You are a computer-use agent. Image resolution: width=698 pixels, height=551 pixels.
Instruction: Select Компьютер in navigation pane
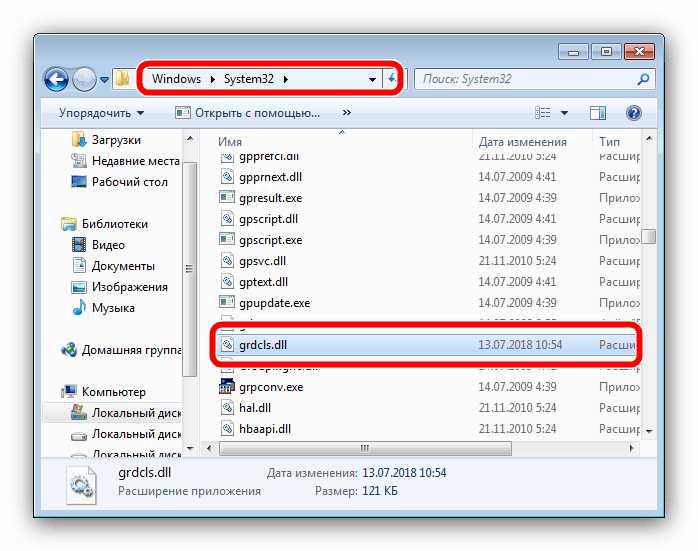click(103, 392)
